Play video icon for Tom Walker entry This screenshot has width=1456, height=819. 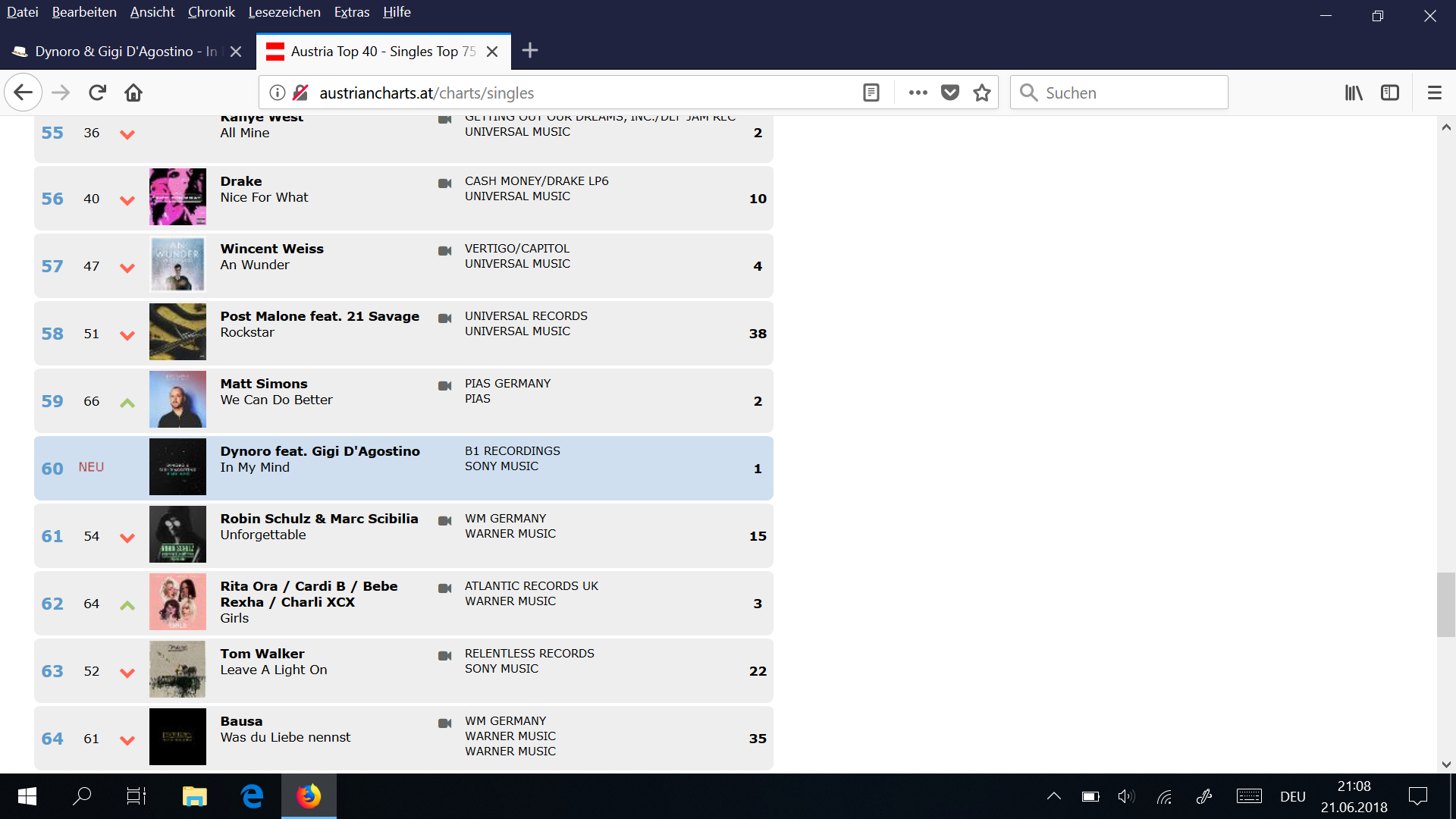(445, 655)
